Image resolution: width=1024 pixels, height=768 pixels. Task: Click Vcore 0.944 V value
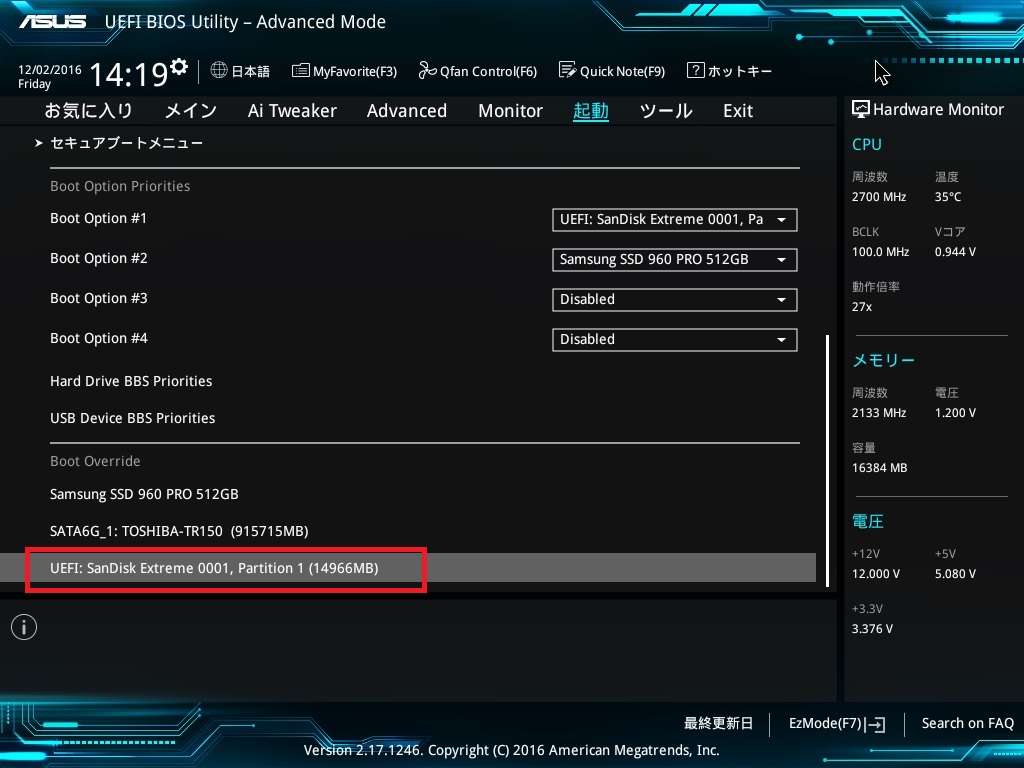click(955, 251)
